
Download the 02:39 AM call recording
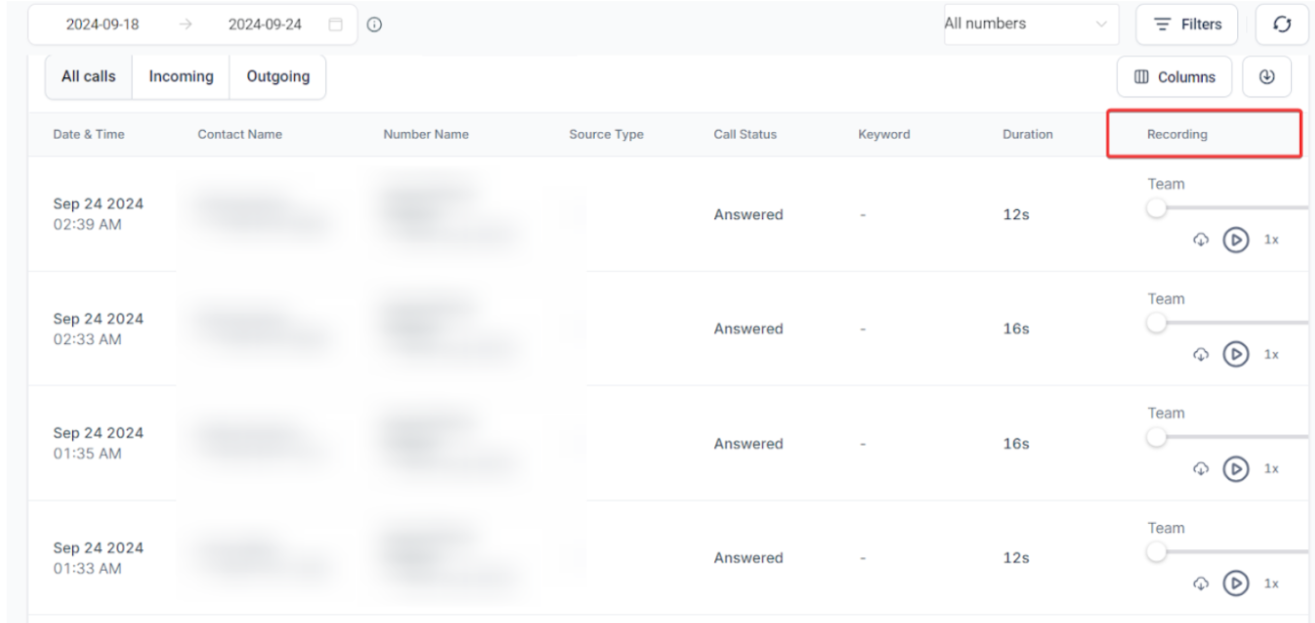coord(1202,240)
